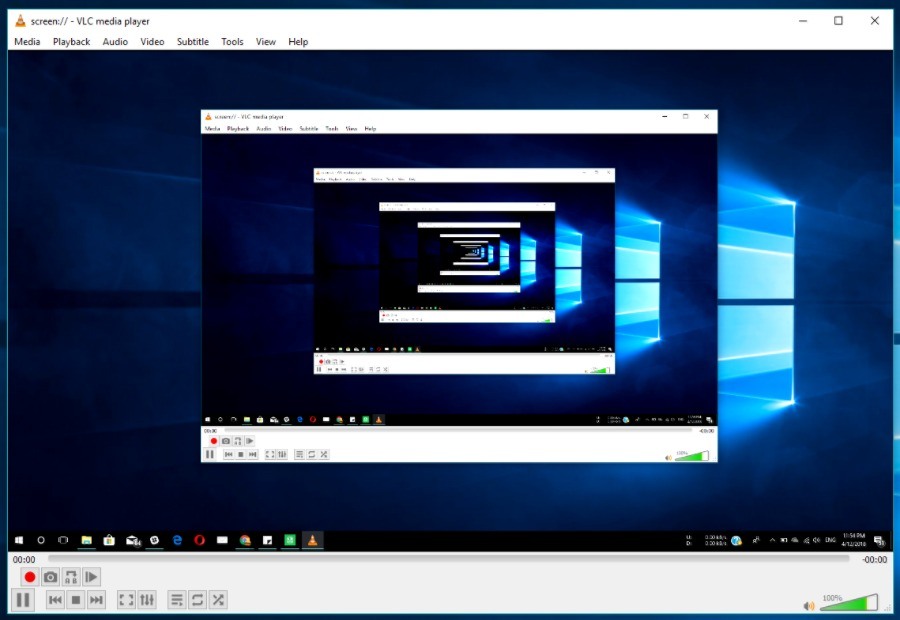The height and width of the screenshot is (620, 900).
Task: Open the Media menu
Action: (26, 41)
